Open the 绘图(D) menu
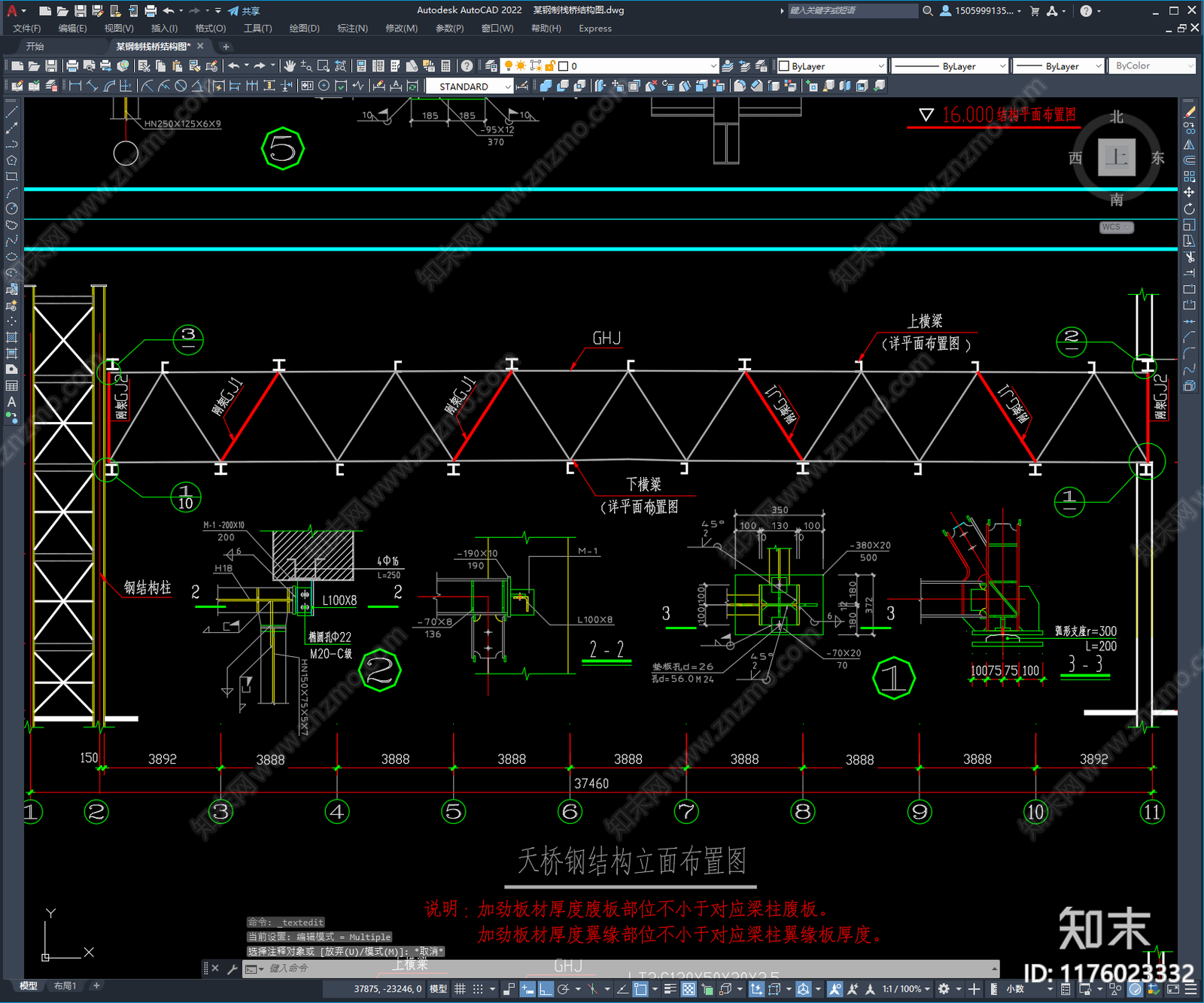Screen dimensions: 1204x1003 coord(304,29)
